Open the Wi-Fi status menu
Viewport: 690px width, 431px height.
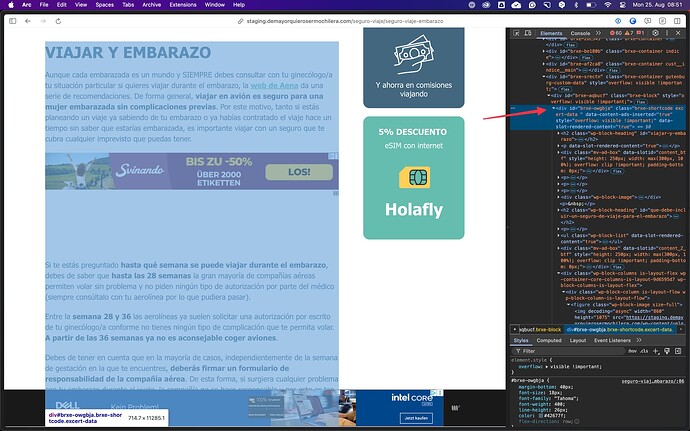(608, 5)
